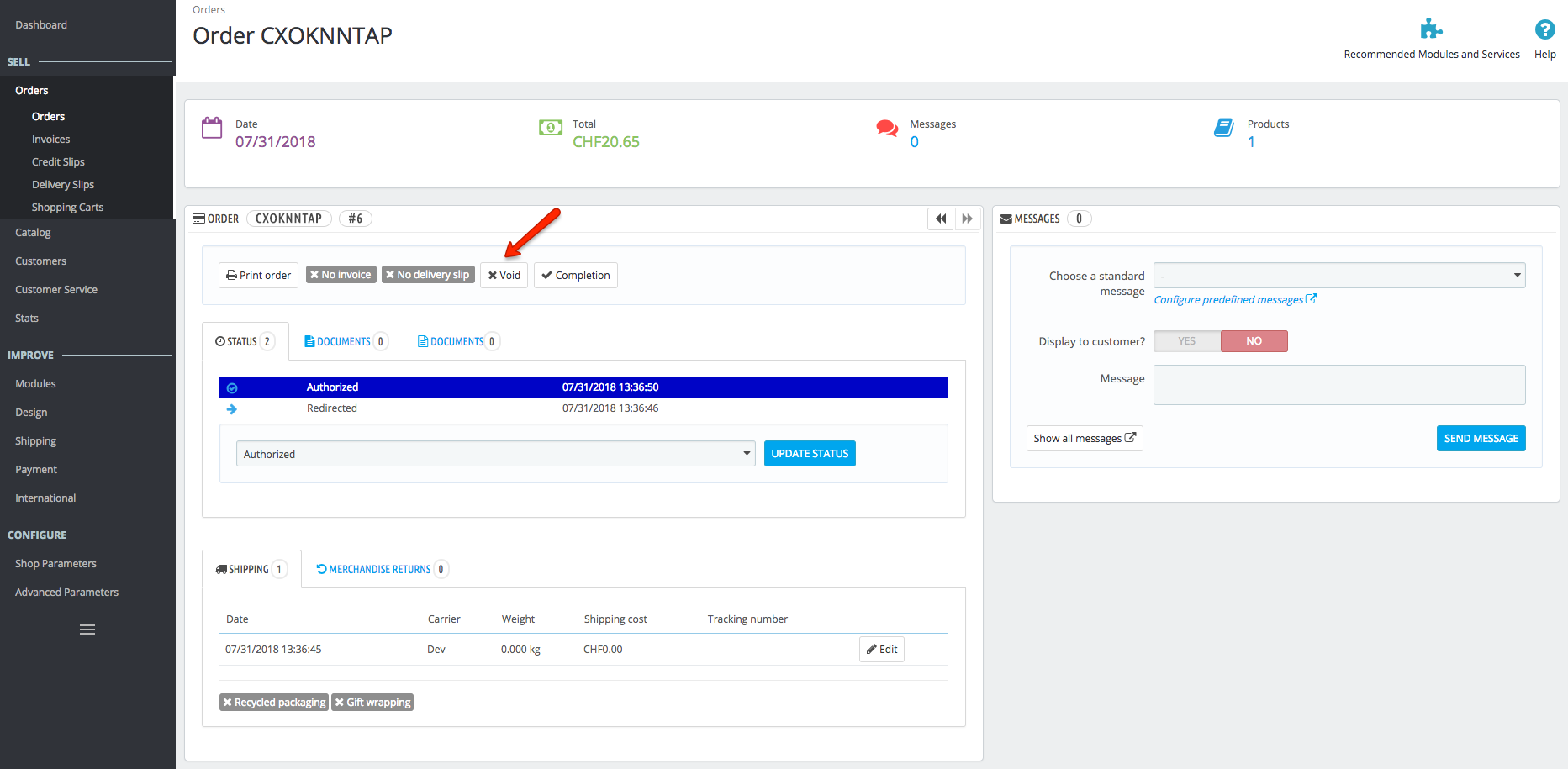Click the Print order icon button
Screen dimensions: 1568x769
coord(232,275)
